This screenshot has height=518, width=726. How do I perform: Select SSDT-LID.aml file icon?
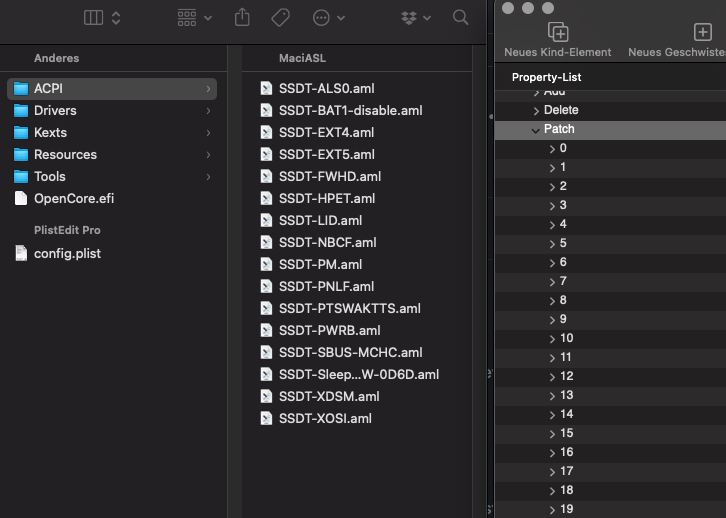coord(266,220)
